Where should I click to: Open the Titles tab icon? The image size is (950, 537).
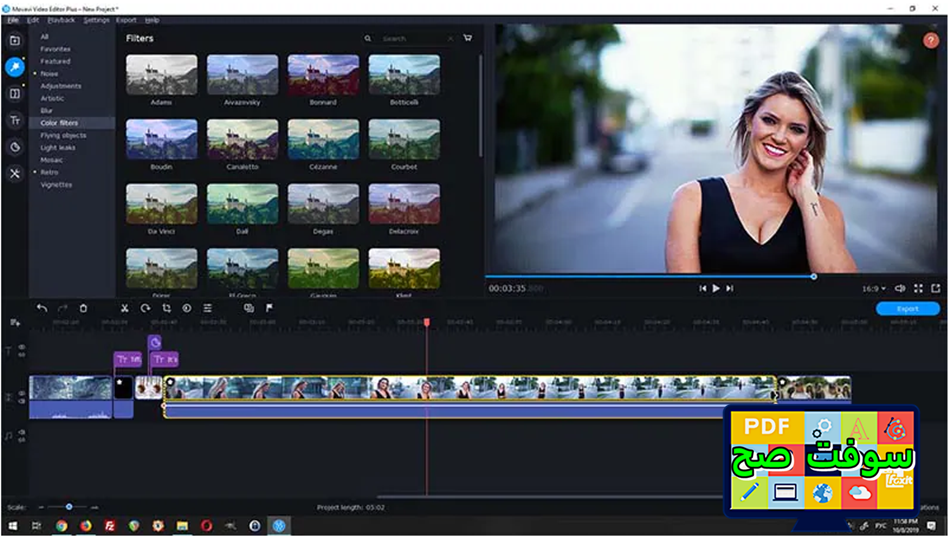(15, 120)
